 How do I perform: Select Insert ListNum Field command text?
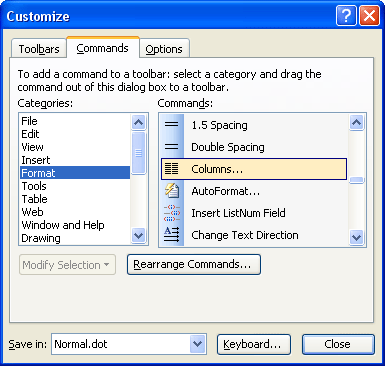tap(238, 213)
